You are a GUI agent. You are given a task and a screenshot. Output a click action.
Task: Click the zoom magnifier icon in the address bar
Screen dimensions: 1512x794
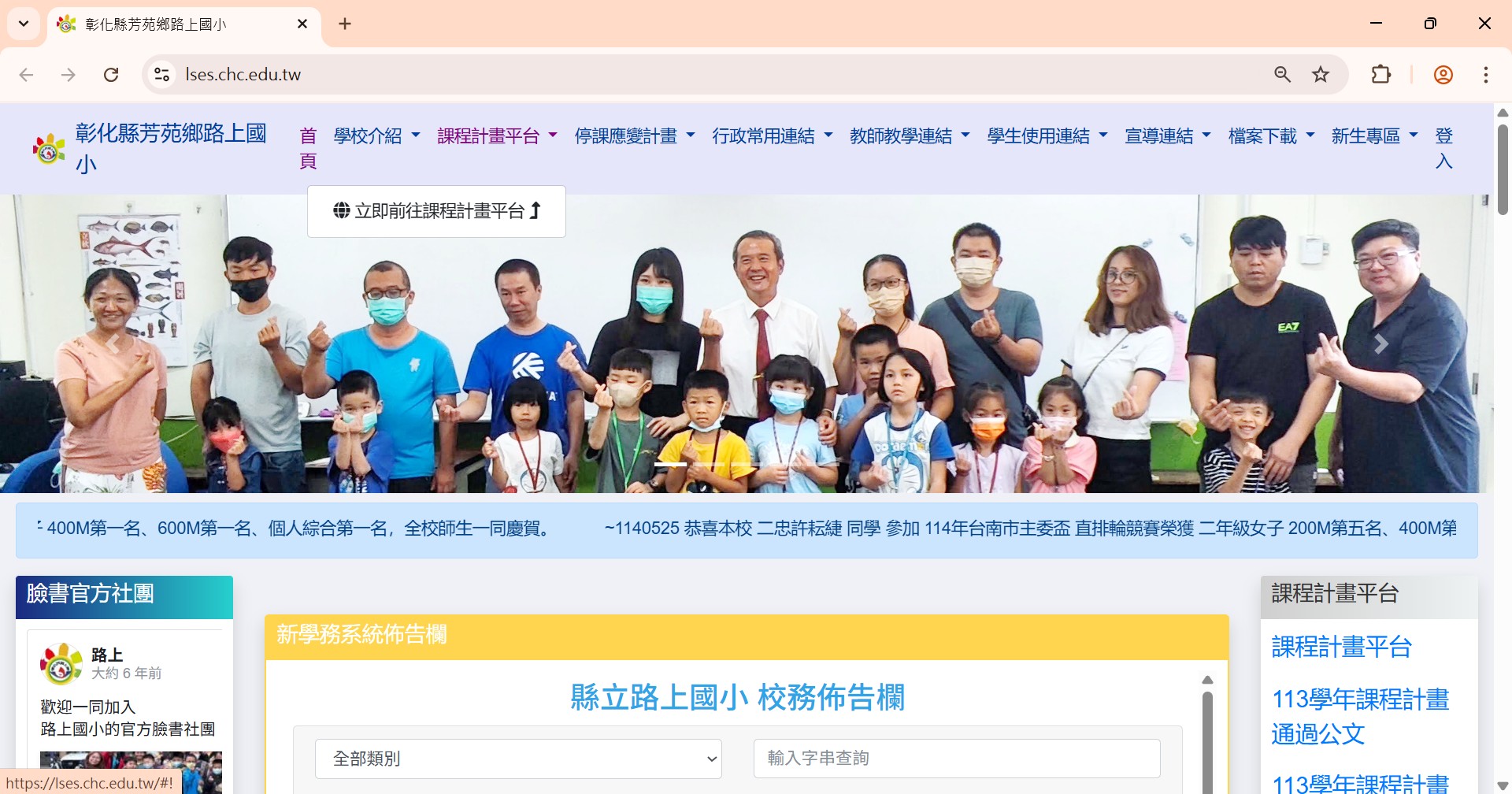coord(1283,75)
